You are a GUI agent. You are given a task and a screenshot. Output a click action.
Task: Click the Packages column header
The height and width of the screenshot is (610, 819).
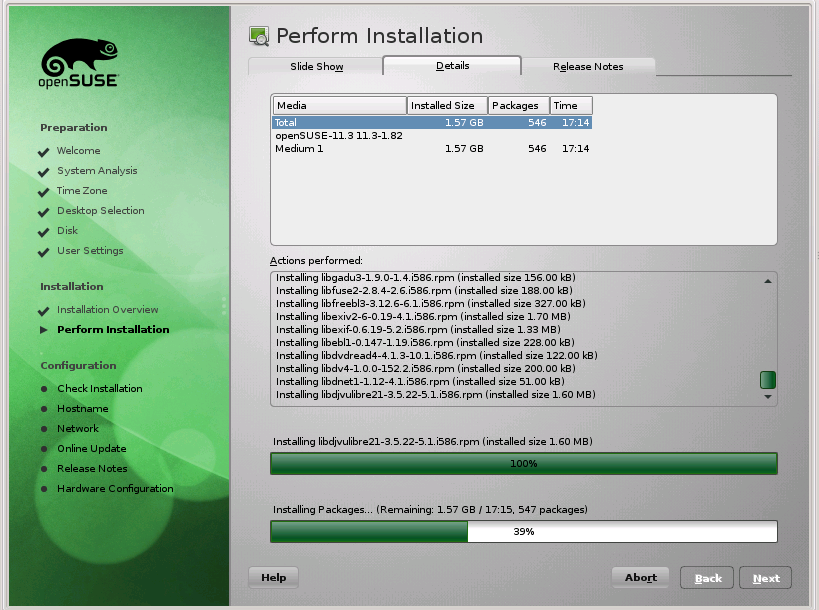[518, 105]
